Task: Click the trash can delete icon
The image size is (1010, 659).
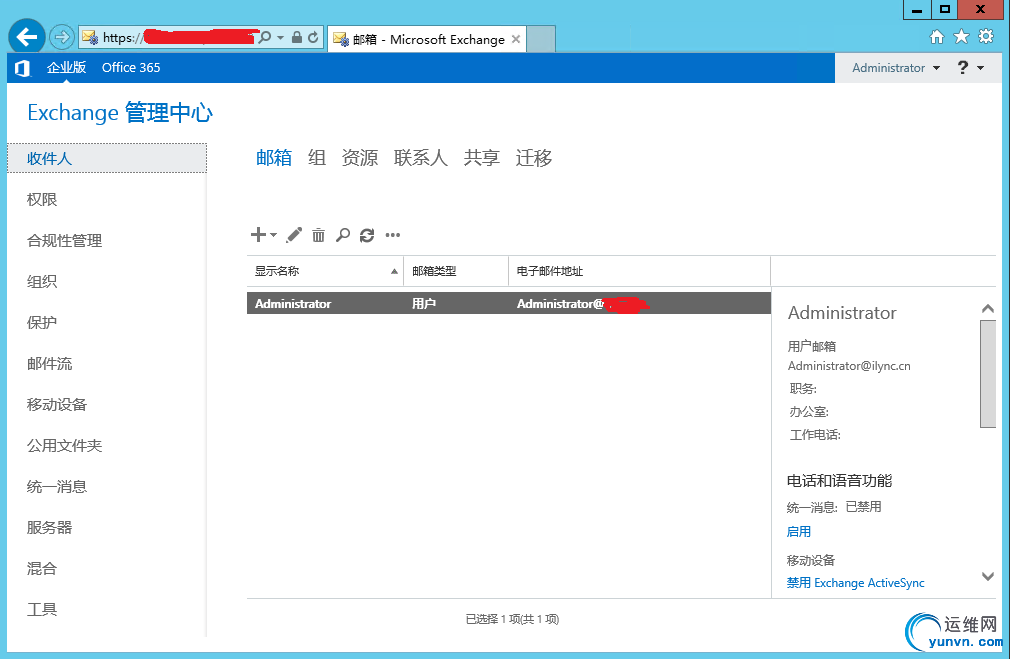Action: pyautogui.click(x=318, y=235)
